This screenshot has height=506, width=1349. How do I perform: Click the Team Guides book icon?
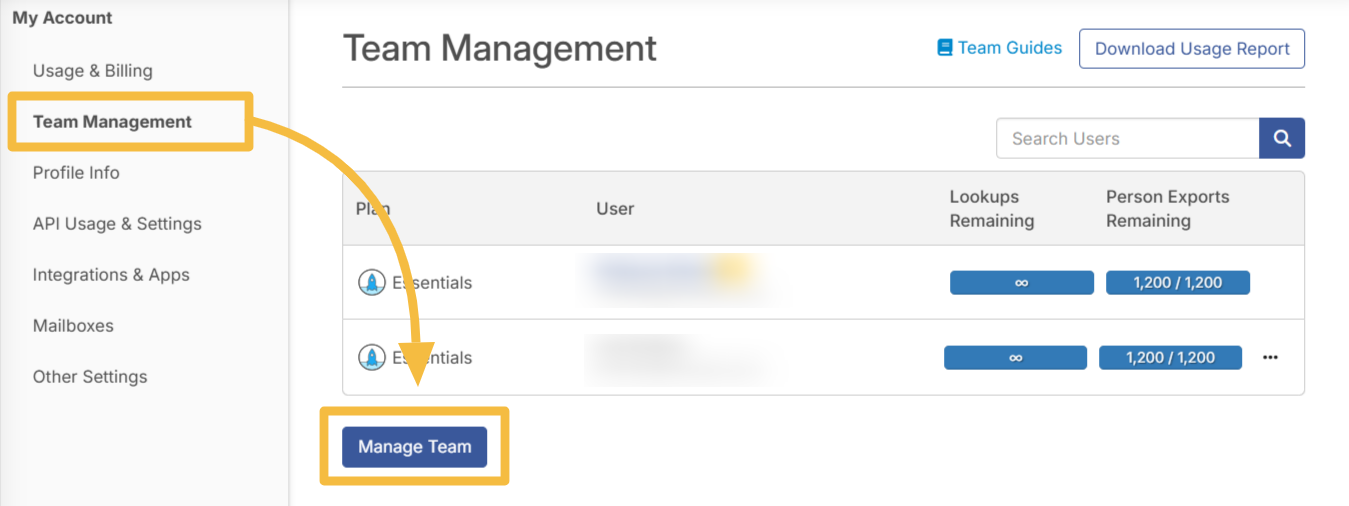(x=945, y=48)
